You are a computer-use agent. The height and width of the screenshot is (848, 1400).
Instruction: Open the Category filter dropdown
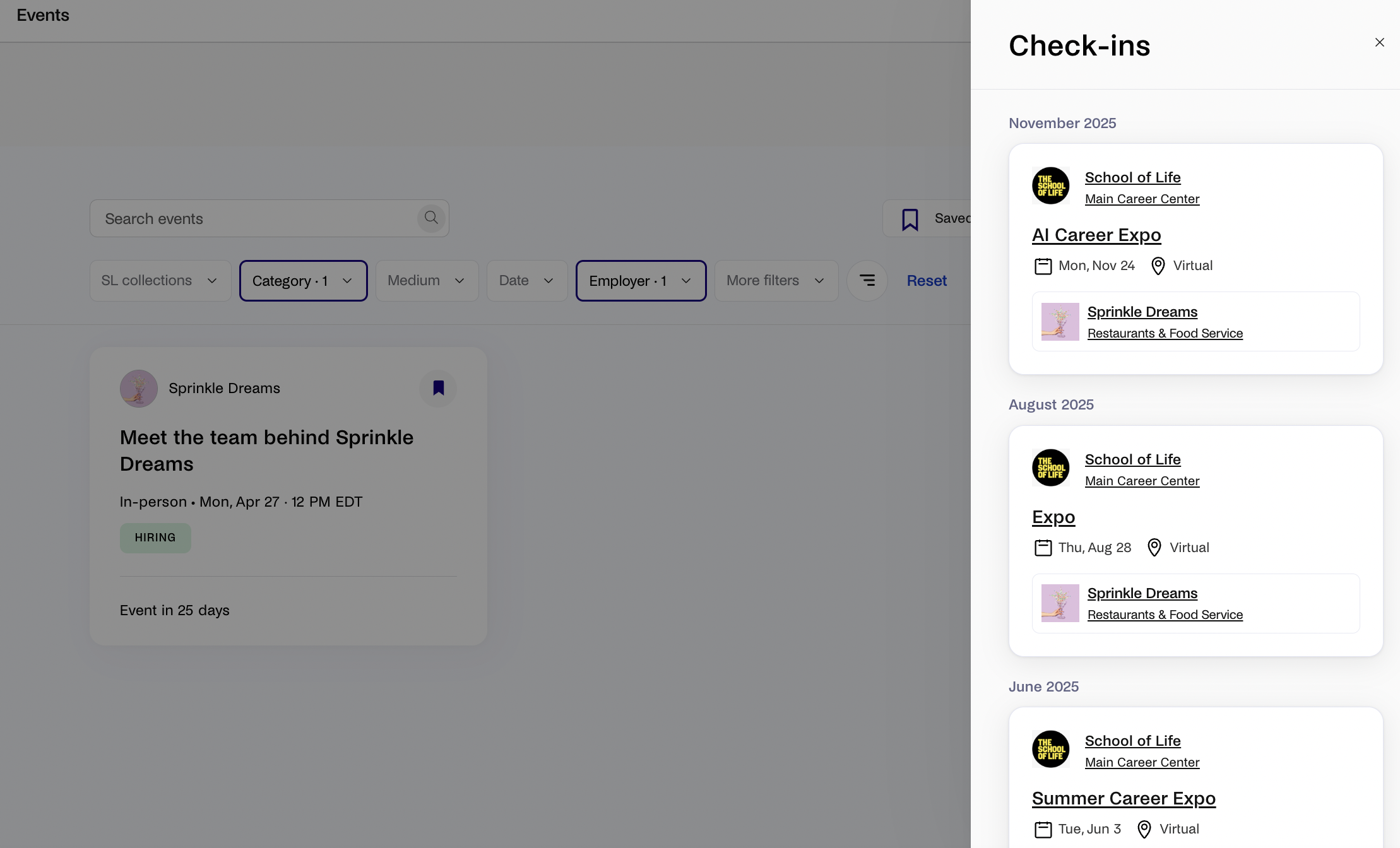click(x=303, y=281)
